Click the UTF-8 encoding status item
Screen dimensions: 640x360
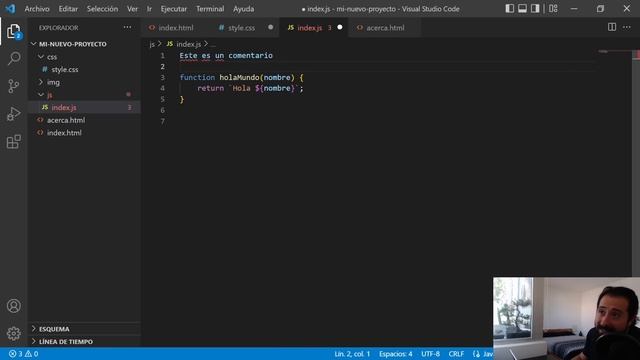coord(430,354)
